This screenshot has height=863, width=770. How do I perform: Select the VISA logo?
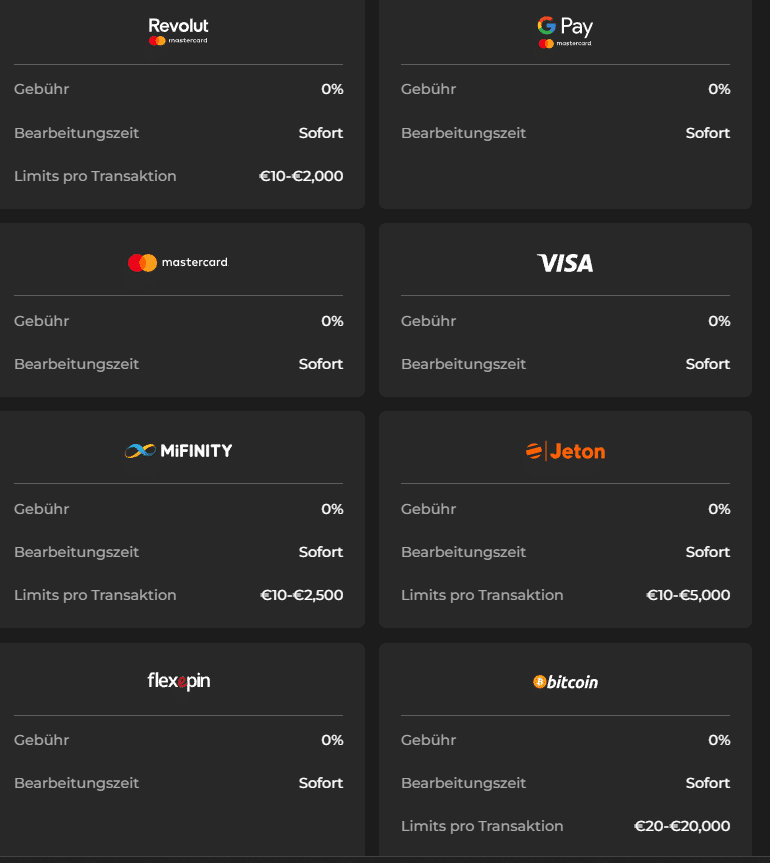click(565, 263)
